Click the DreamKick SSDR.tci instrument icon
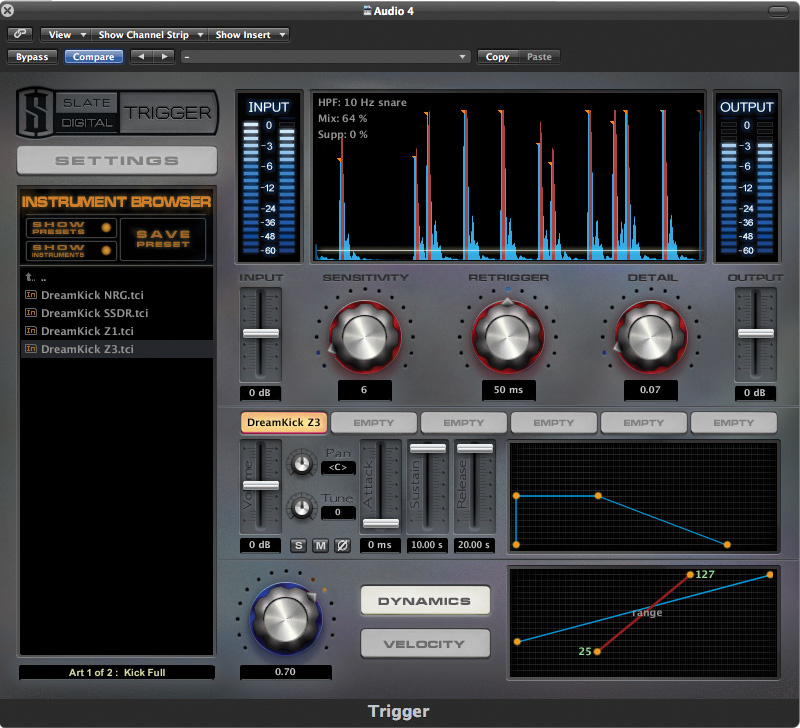 31,313
